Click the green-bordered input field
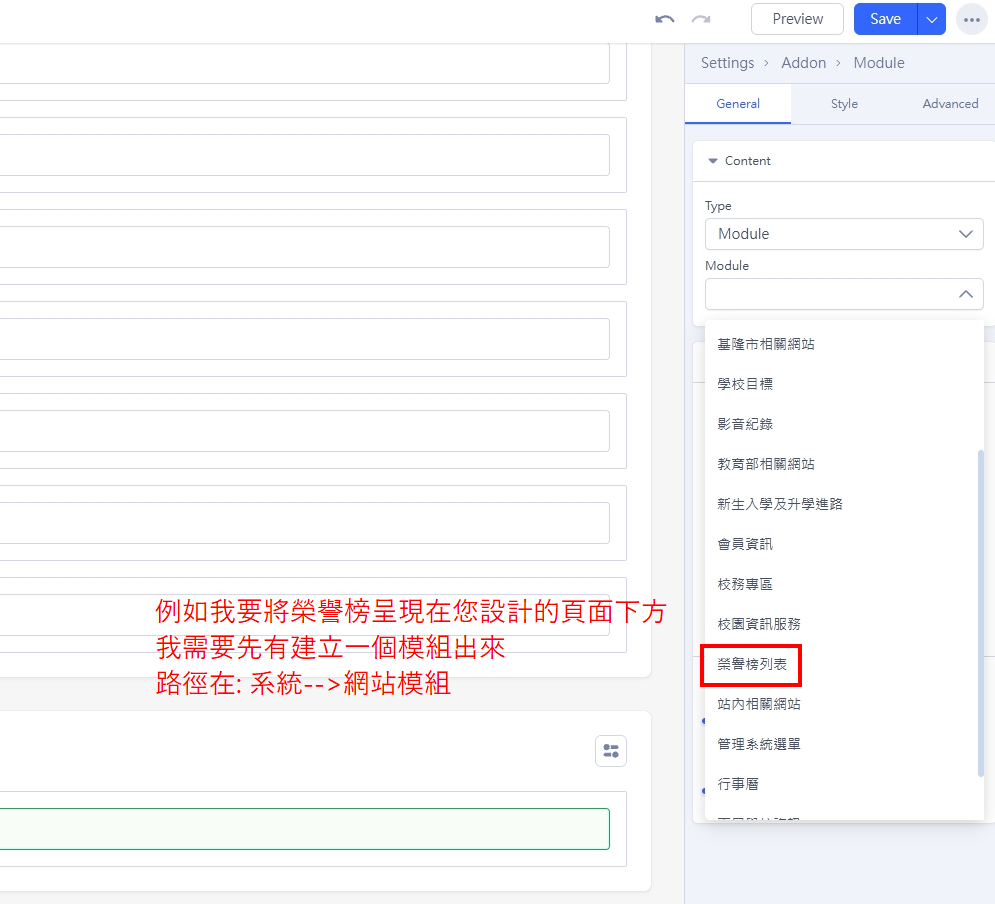 tap(304, 829)
